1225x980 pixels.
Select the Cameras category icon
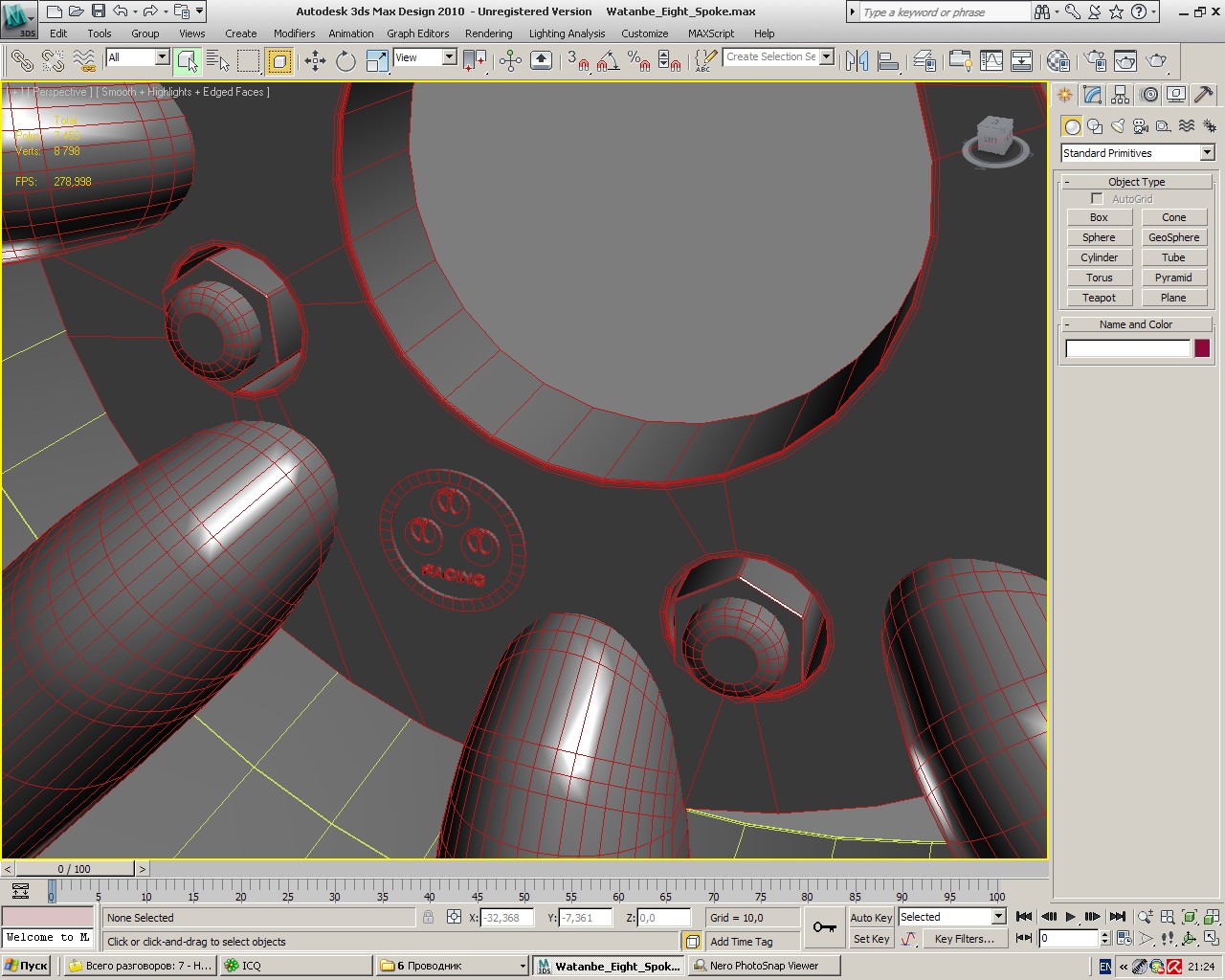tap(1141, 126)
